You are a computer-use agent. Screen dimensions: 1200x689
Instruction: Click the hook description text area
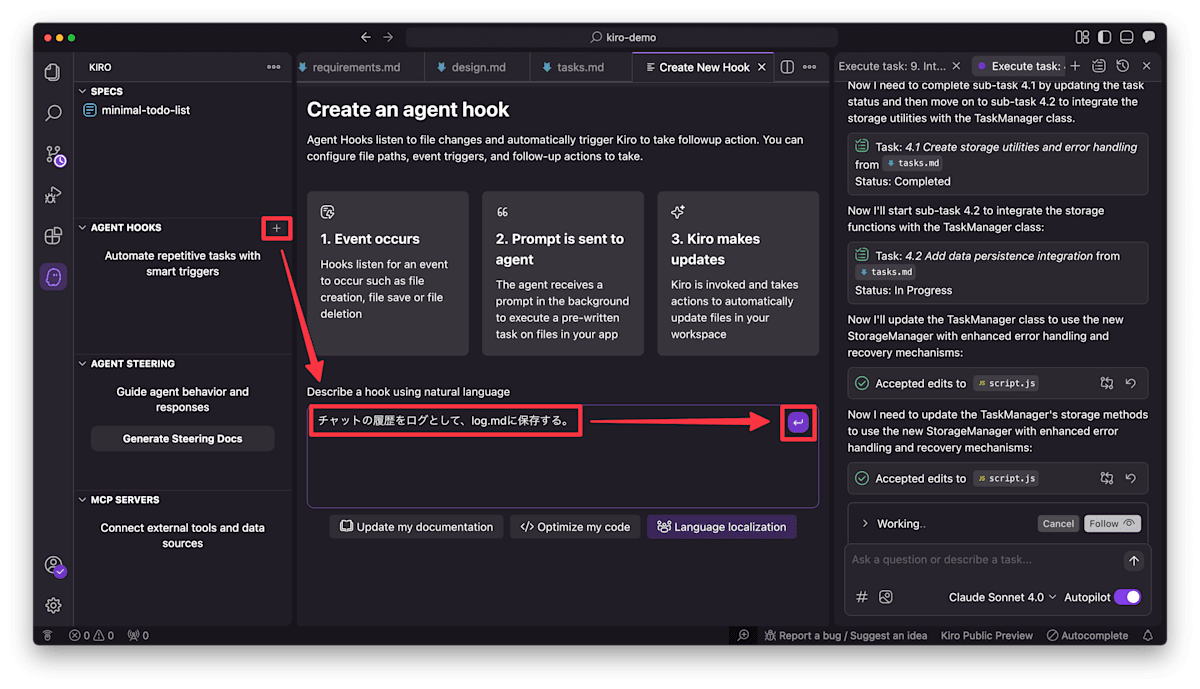click(562, 456)
